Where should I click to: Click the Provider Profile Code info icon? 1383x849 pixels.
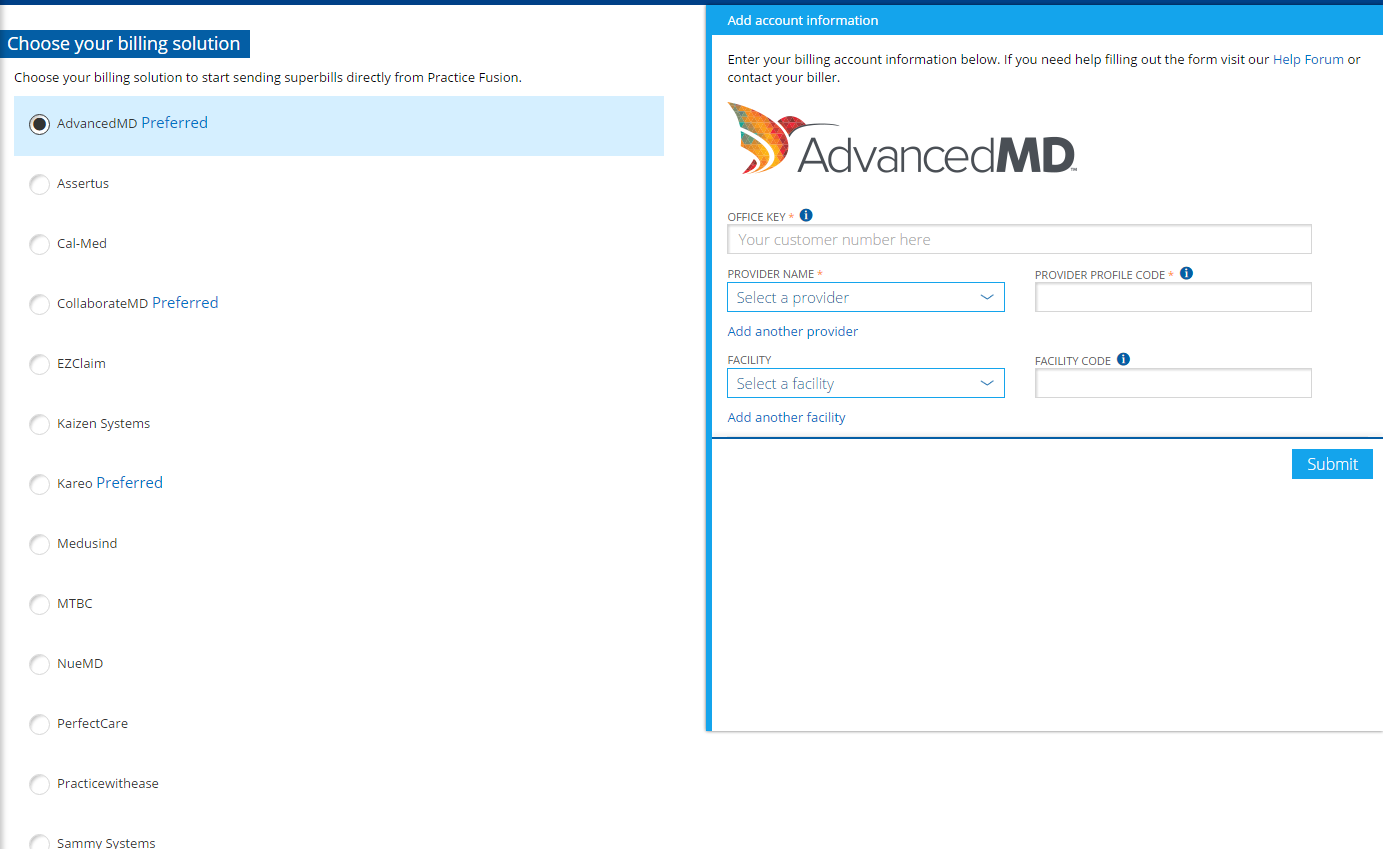(x=1186, y=273)
